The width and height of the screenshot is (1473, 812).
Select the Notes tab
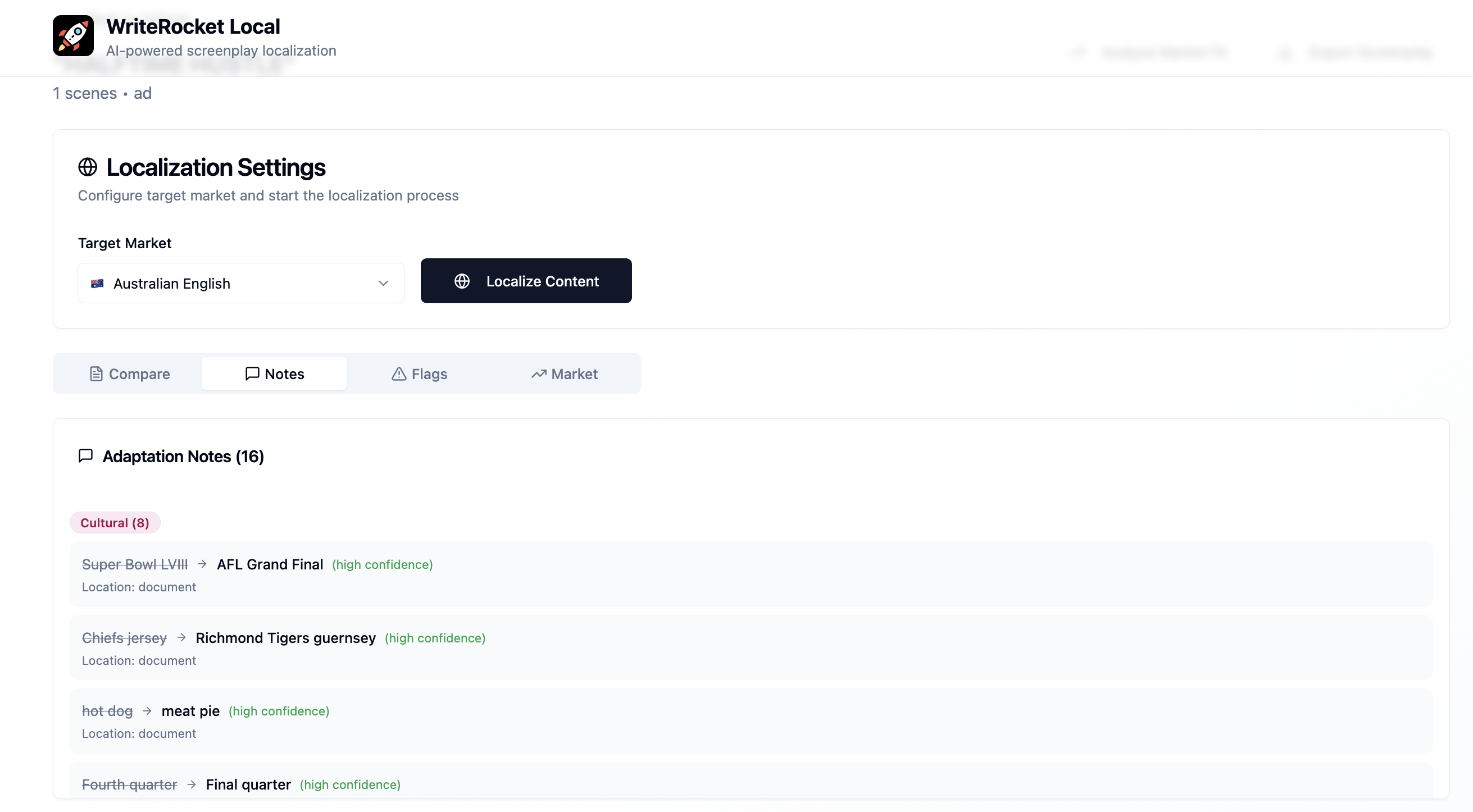pyautogui.click(x=274, y=374)
